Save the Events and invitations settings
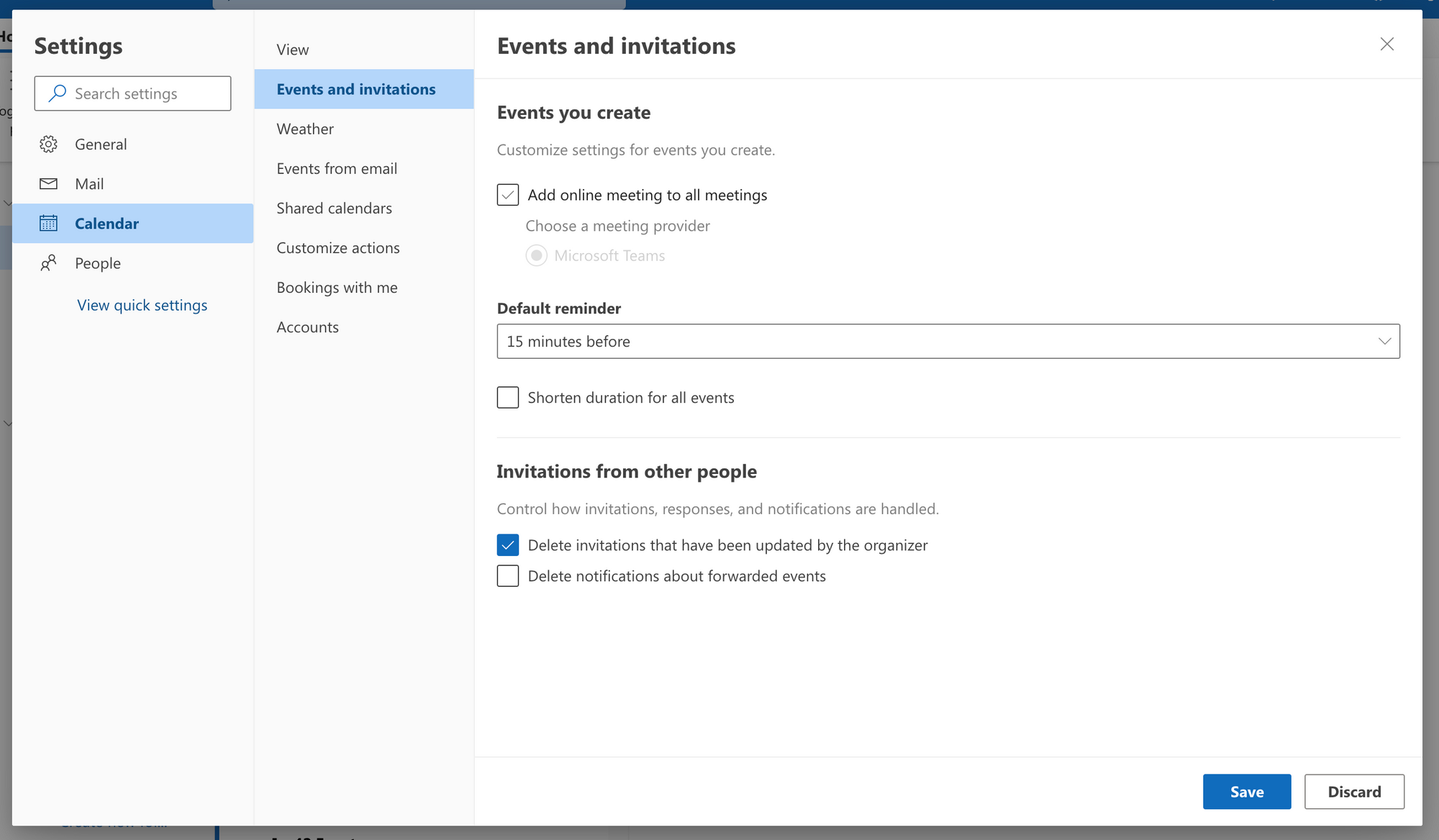This screenshot has height=840, width=1439. coord(1247,791)
